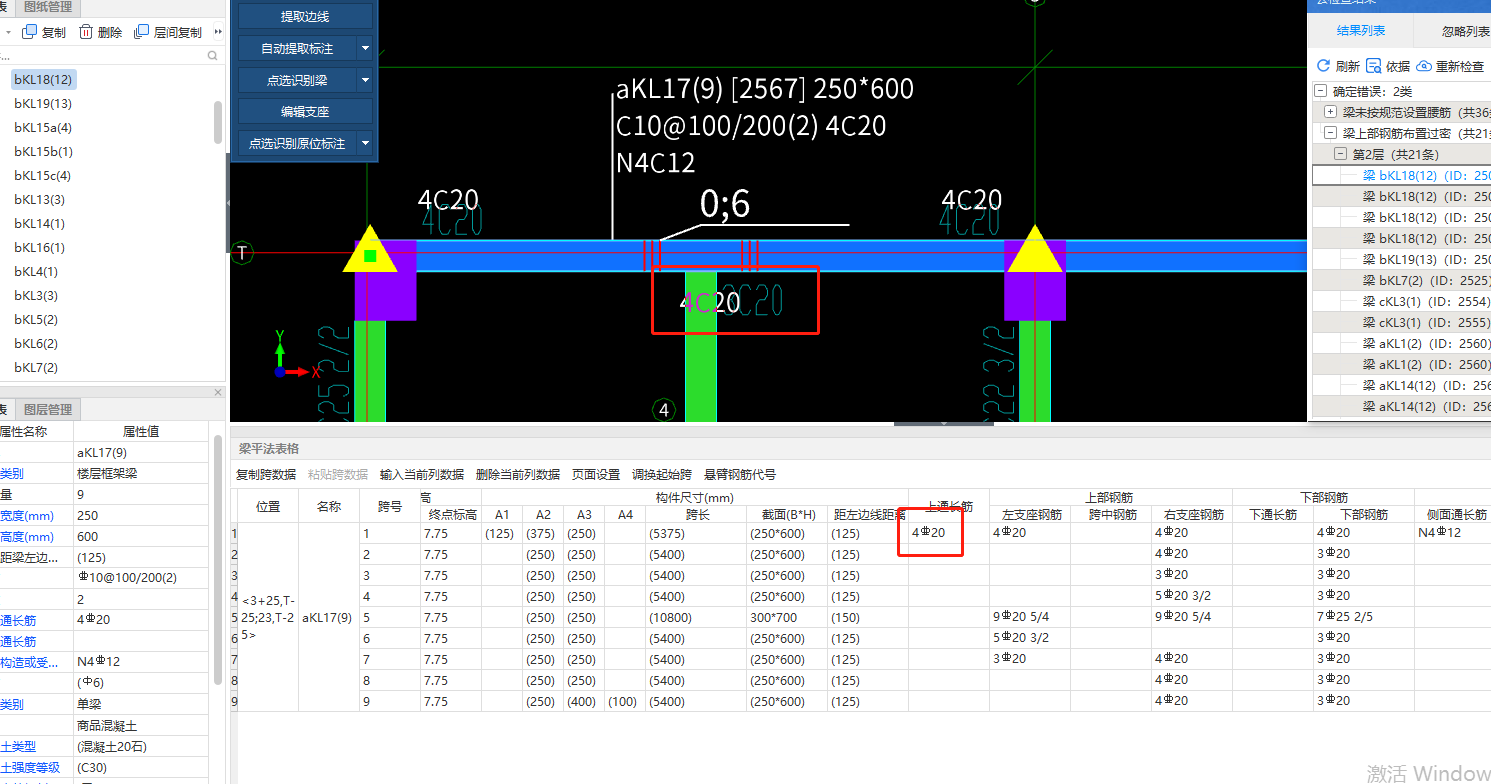Click 点选识别原位标注 button

[x=297, y=144]
